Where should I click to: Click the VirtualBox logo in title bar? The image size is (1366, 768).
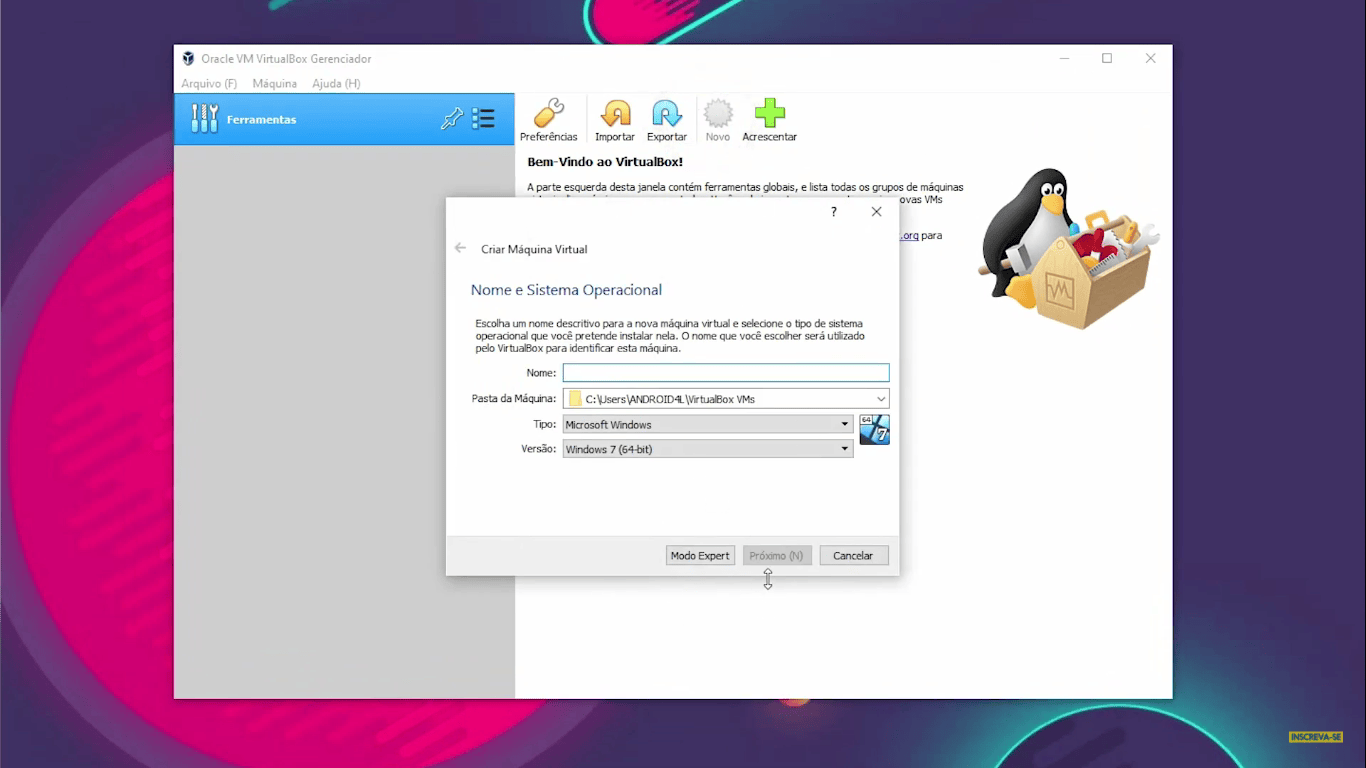click(188, 59)
